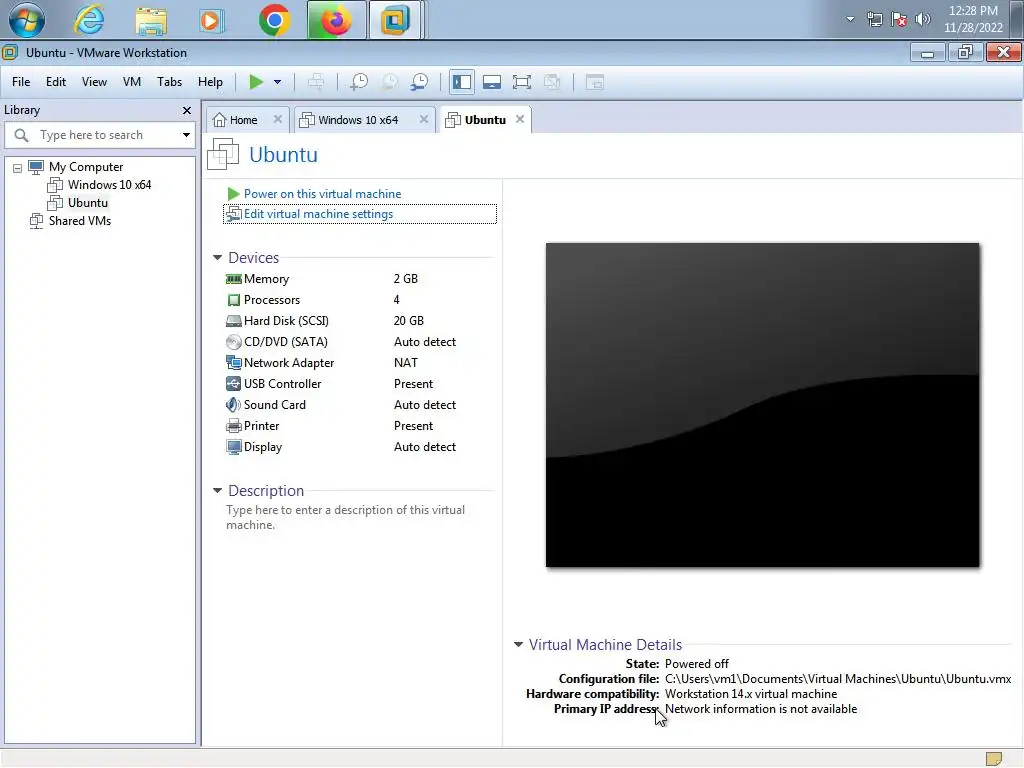Click the '20 GB' hard disk value
1024x768 pixels.
point(409,321)
